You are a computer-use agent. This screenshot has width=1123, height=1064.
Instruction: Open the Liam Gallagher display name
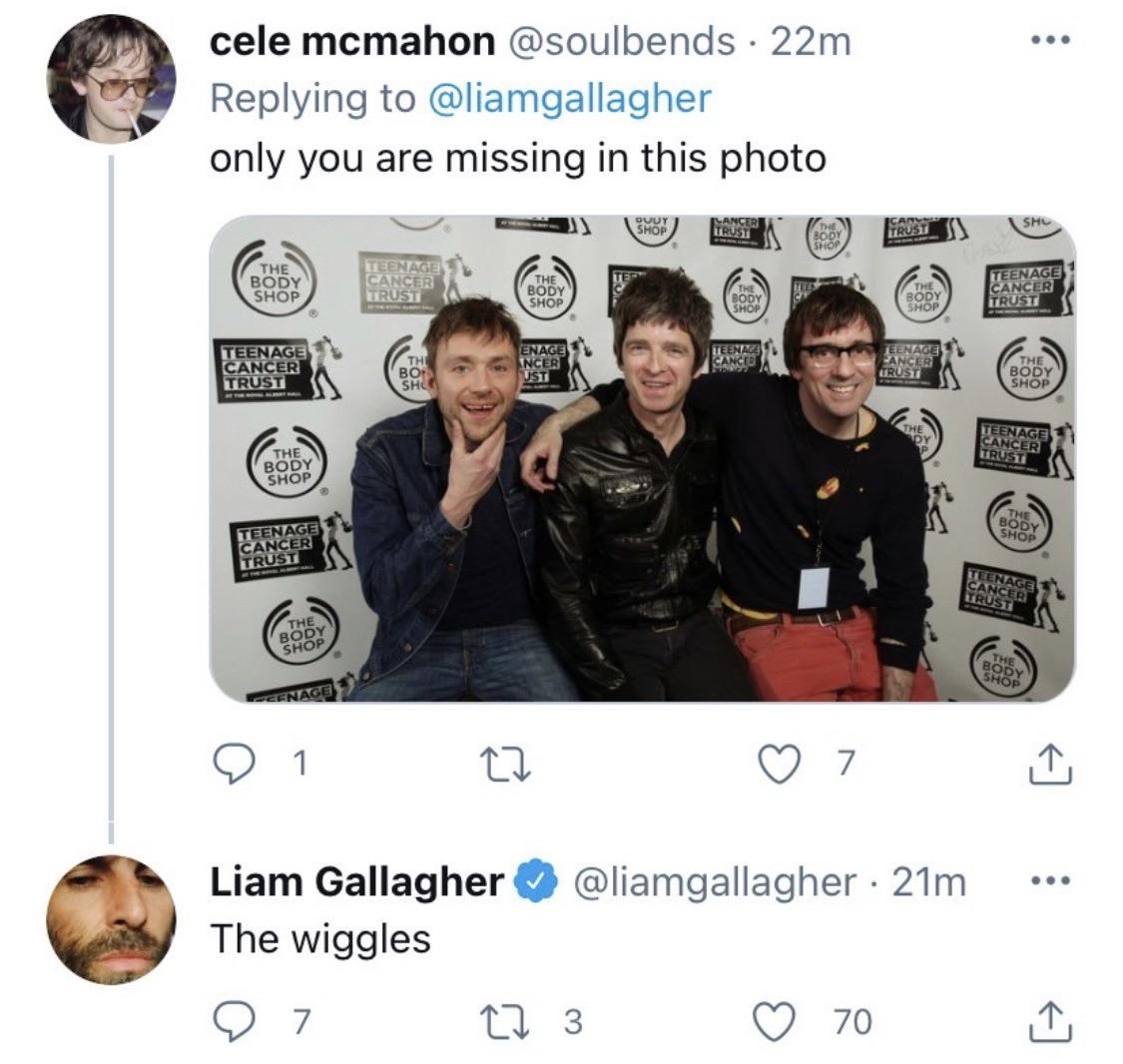[x=356, y=881]
